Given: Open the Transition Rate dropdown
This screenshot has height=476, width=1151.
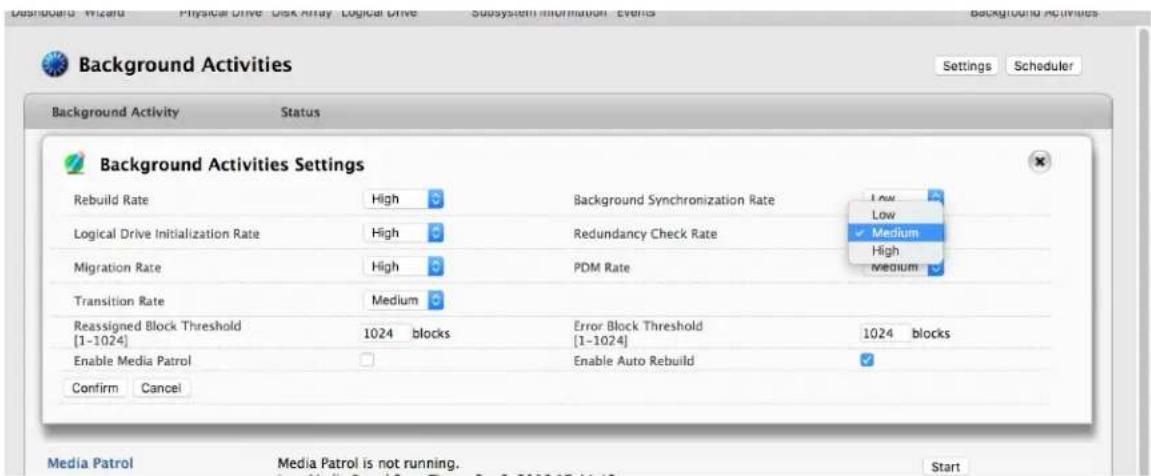Looking at the screenshot, I should 404,300.
